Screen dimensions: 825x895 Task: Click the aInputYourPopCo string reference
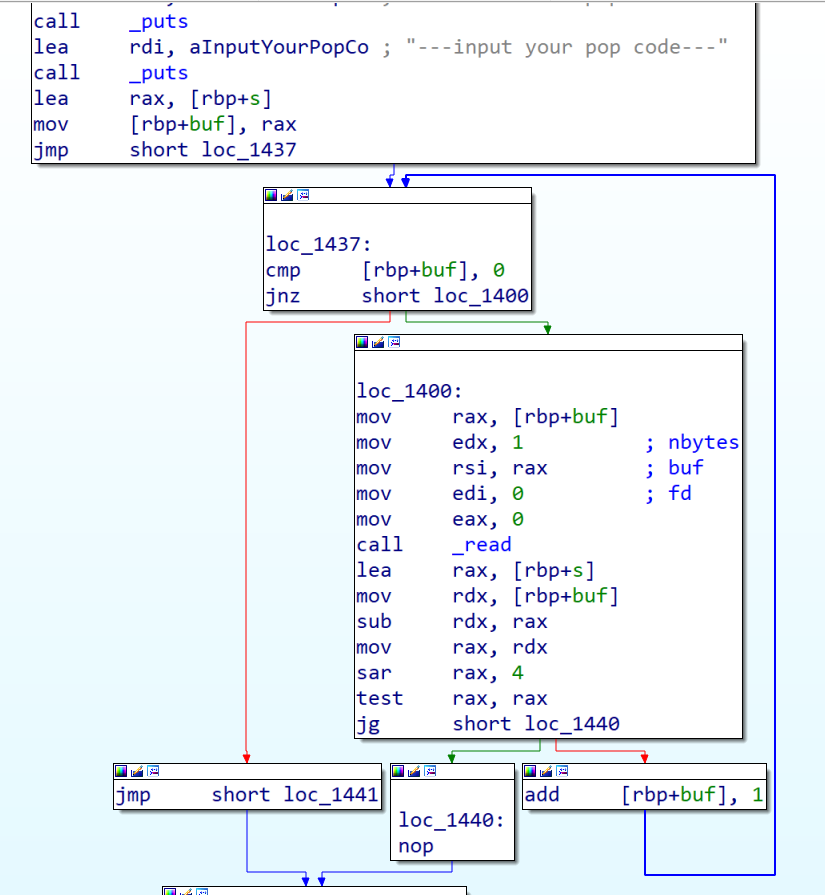(279, 47)
